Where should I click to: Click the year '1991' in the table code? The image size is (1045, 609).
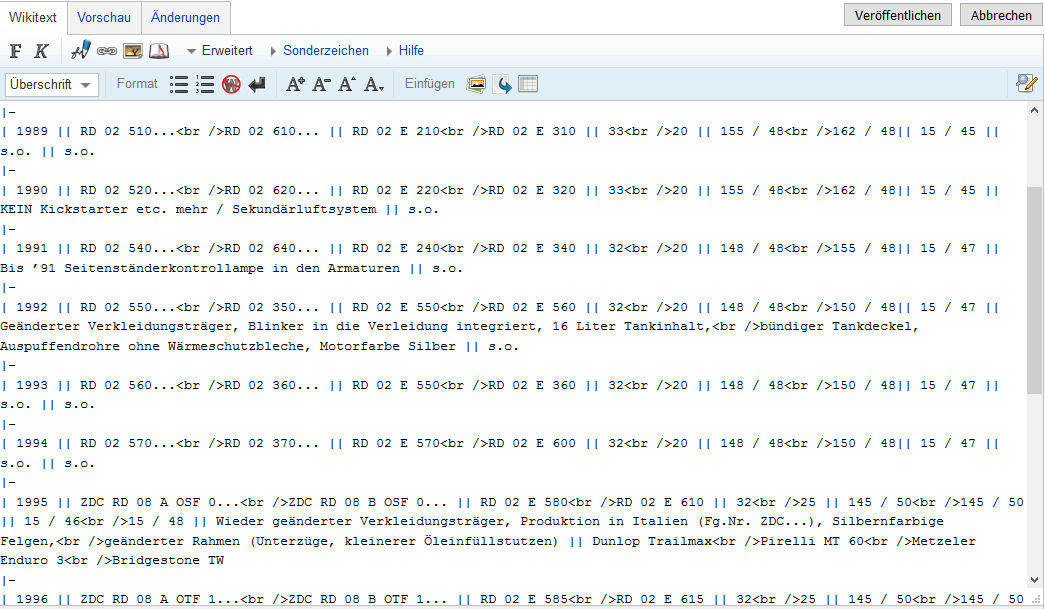(x=32, y=249)
